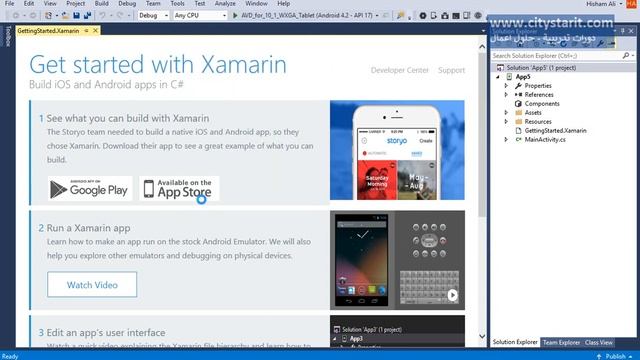
Task: Open the Edit menu
Action: 29,4
